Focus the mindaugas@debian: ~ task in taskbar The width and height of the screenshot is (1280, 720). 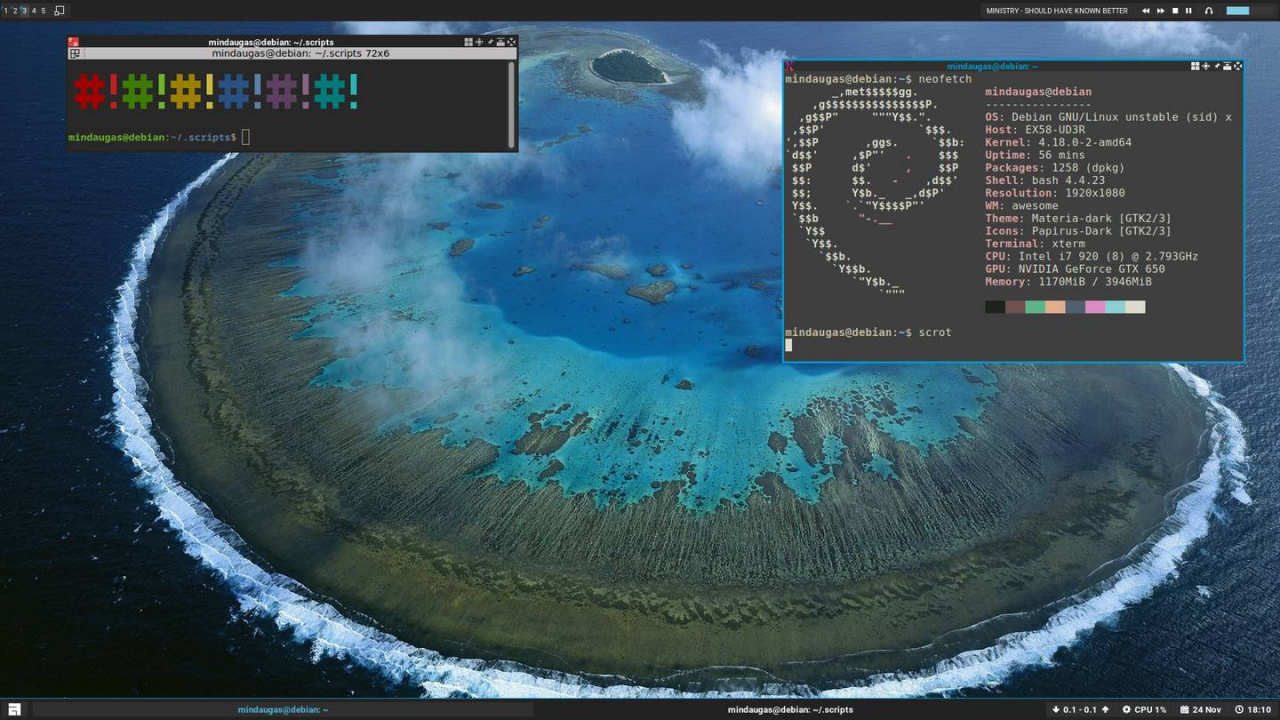pos(283,709)
